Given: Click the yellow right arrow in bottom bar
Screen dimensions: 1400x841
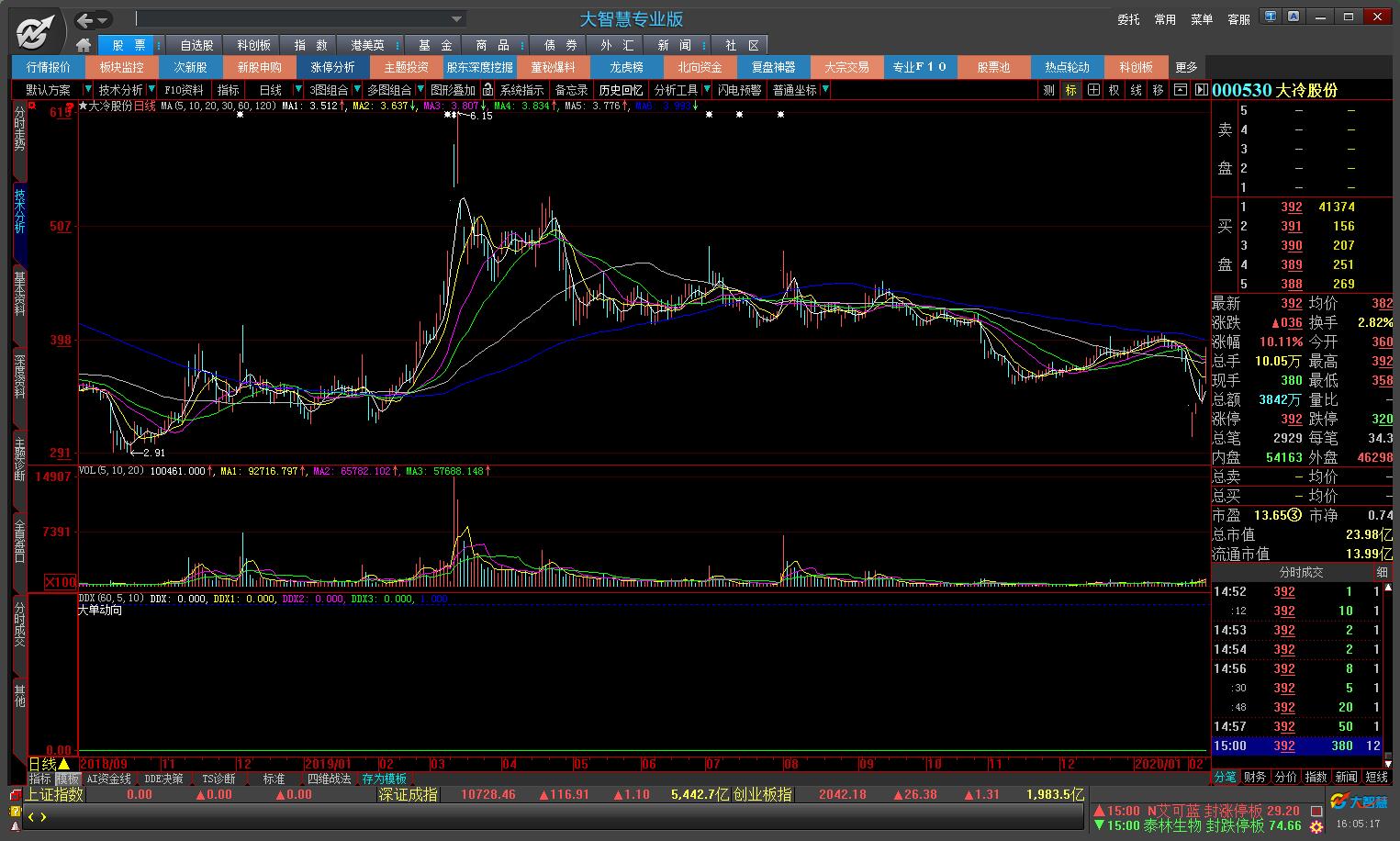Looking at the screenshot, I should click(42, 817).
